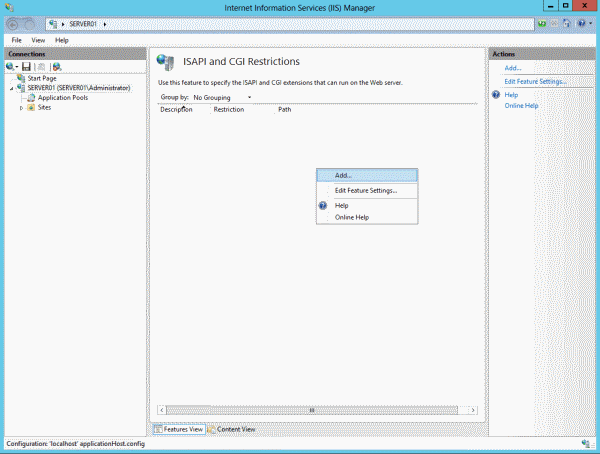This screenshot has width=600, height=454.
Task: Click the Create New Connection globe icon
Action: pos(10,67)
